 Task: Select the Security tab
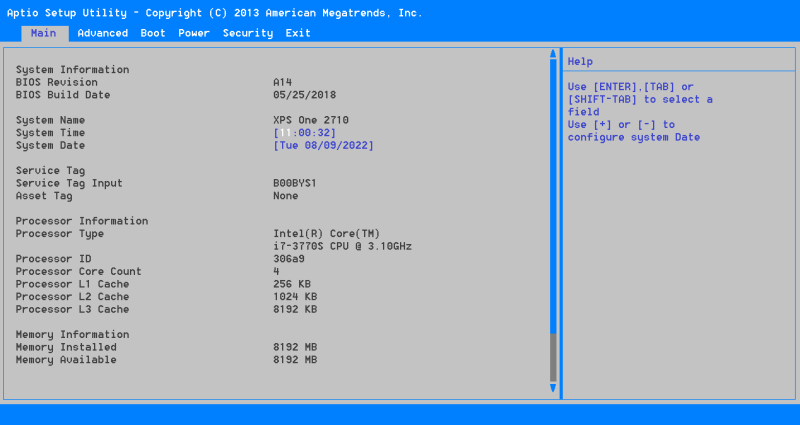point(248,33)
